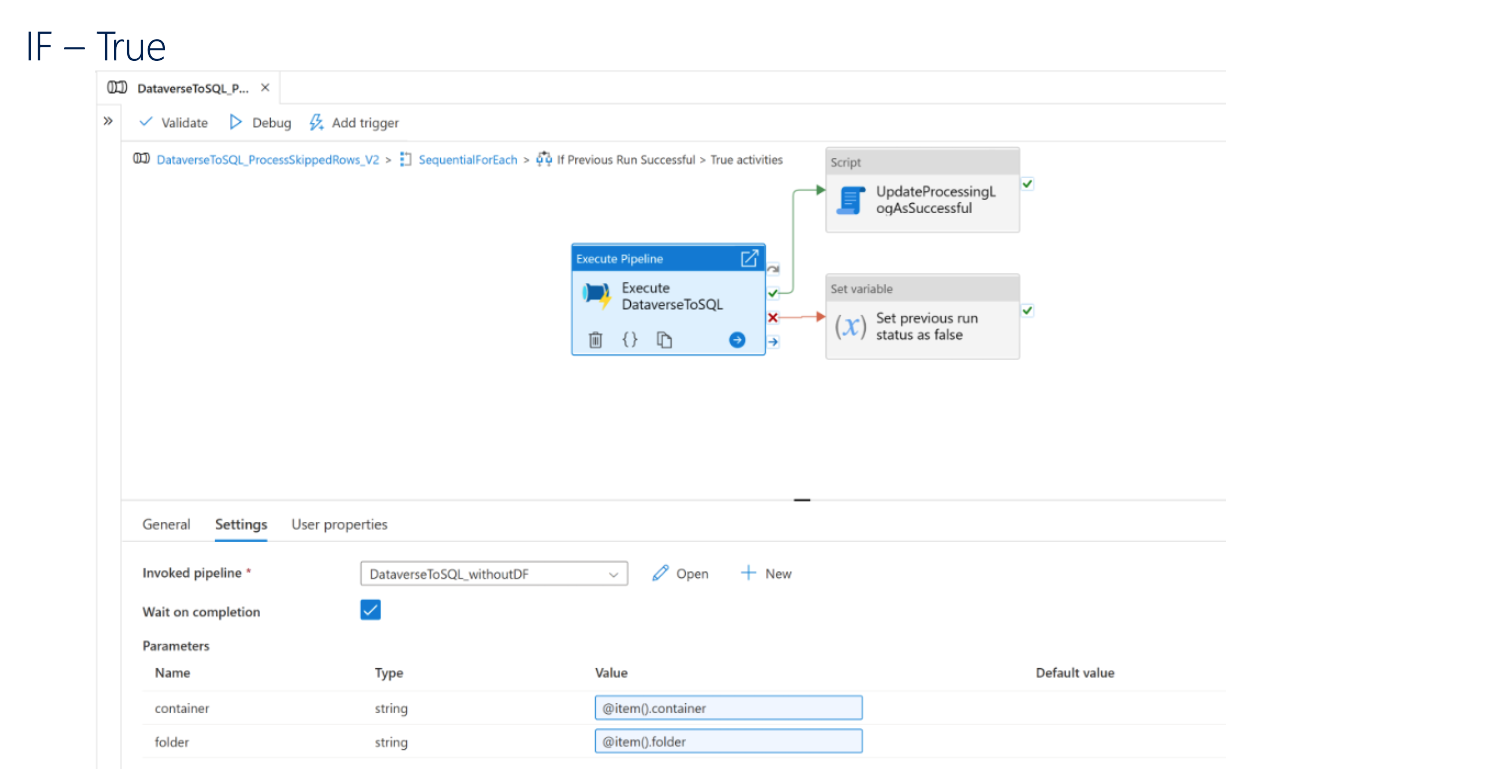This screenshot has width=1502, height=769.
Task: Open invoked pipeline from Execute Pipeline header icon
Action: (749, 259)
